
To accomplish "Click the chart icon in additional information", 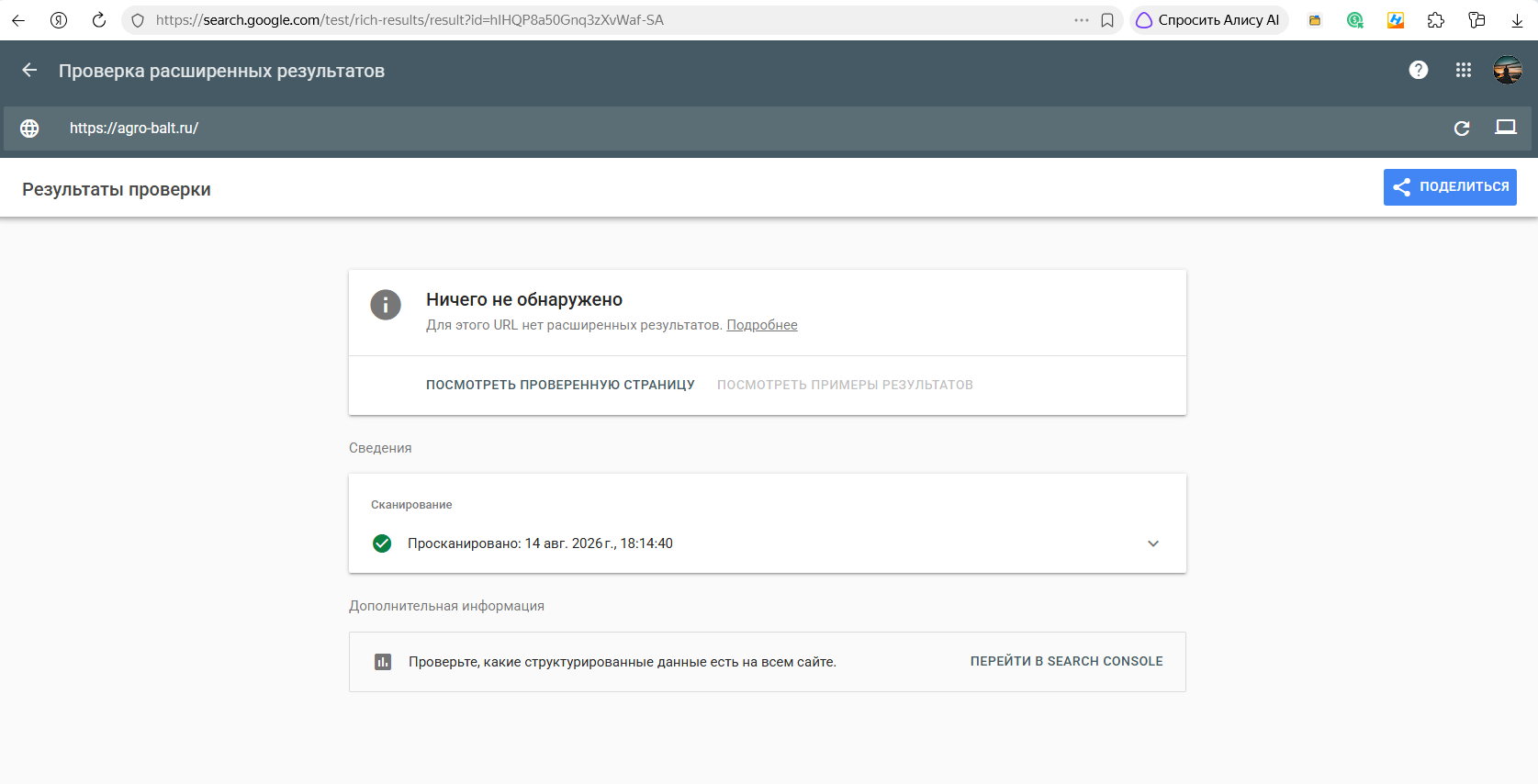I will point(383,662).
